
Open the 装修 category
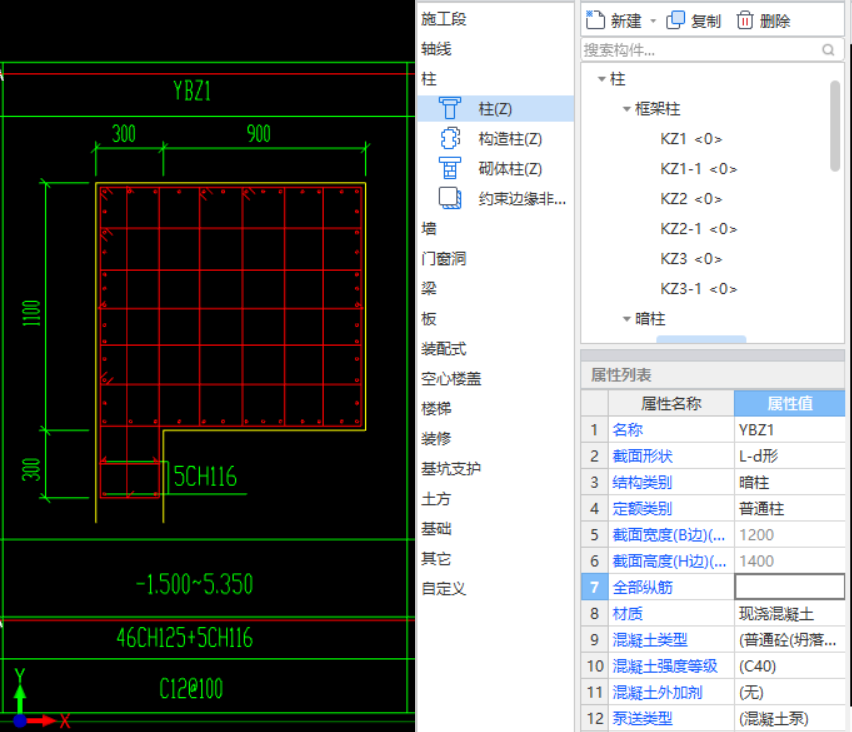(x=436, y=439)
